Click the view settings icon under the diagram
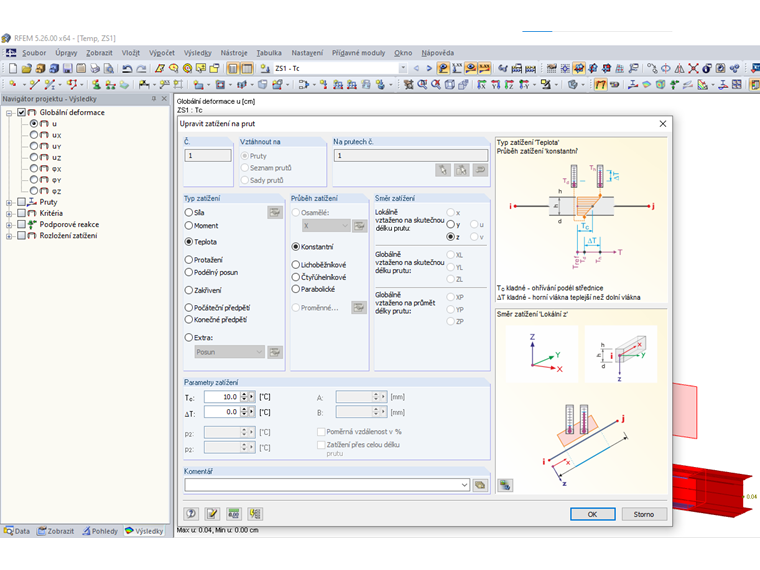Viewport: 760px width, 570px height. click(505, 485)
